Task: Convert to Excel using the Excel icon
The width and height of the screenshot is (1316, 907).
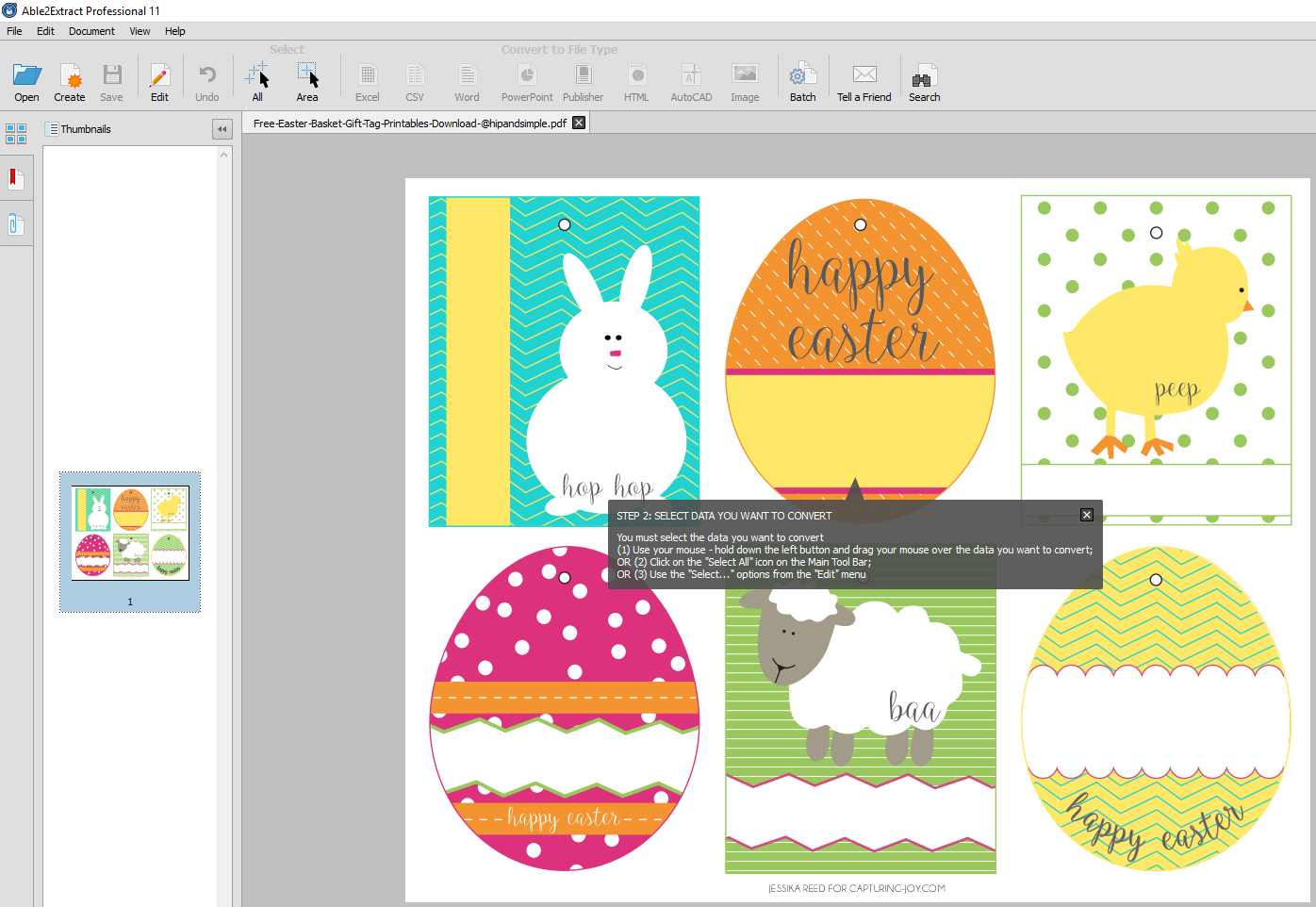Action: pyautogui.click(x=368, y=82)
